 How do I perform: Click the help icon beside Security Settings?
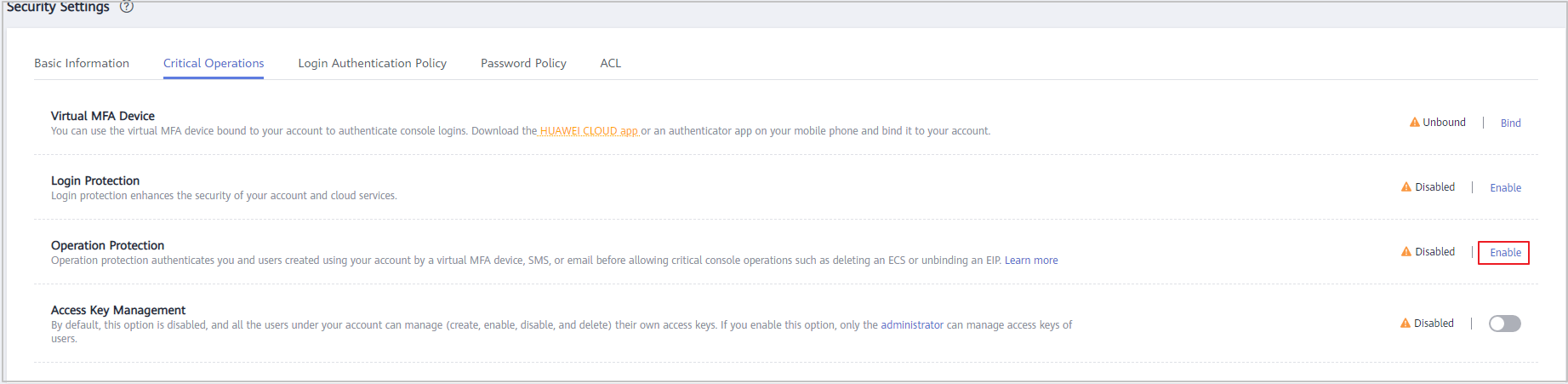127,7
